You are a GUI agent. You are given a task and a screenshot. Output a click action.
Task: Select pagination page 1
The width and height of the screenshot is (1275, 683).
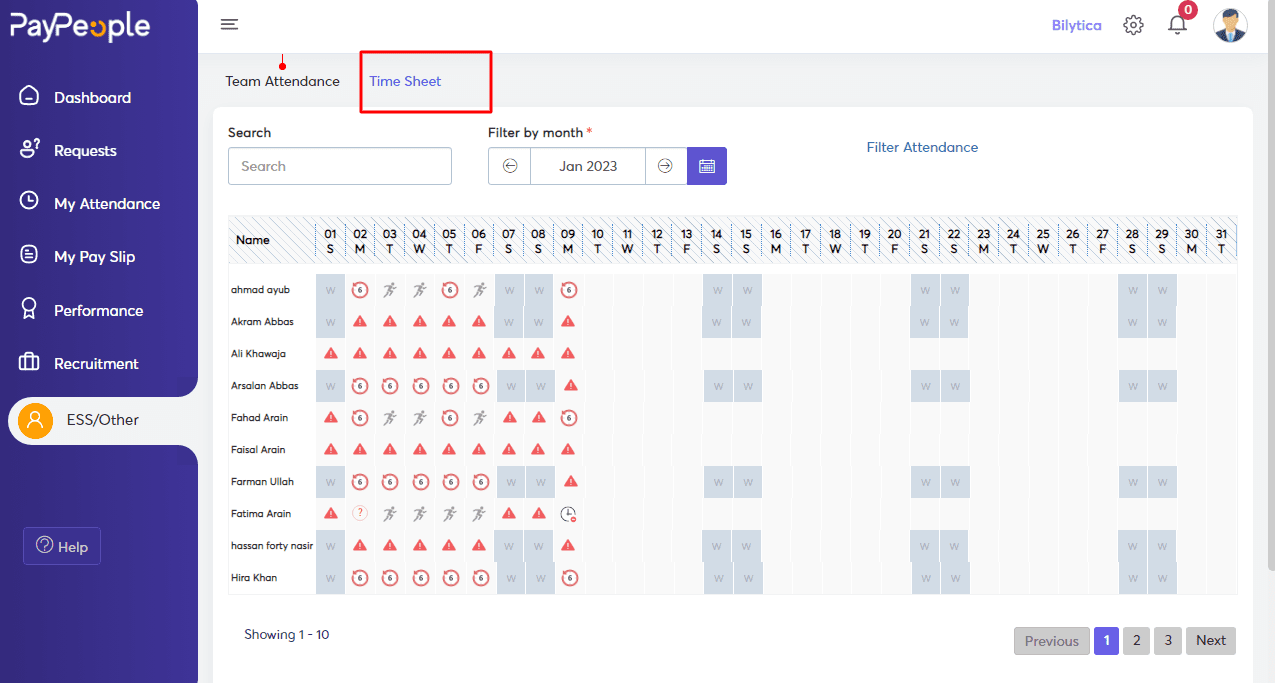[1106, 641]
